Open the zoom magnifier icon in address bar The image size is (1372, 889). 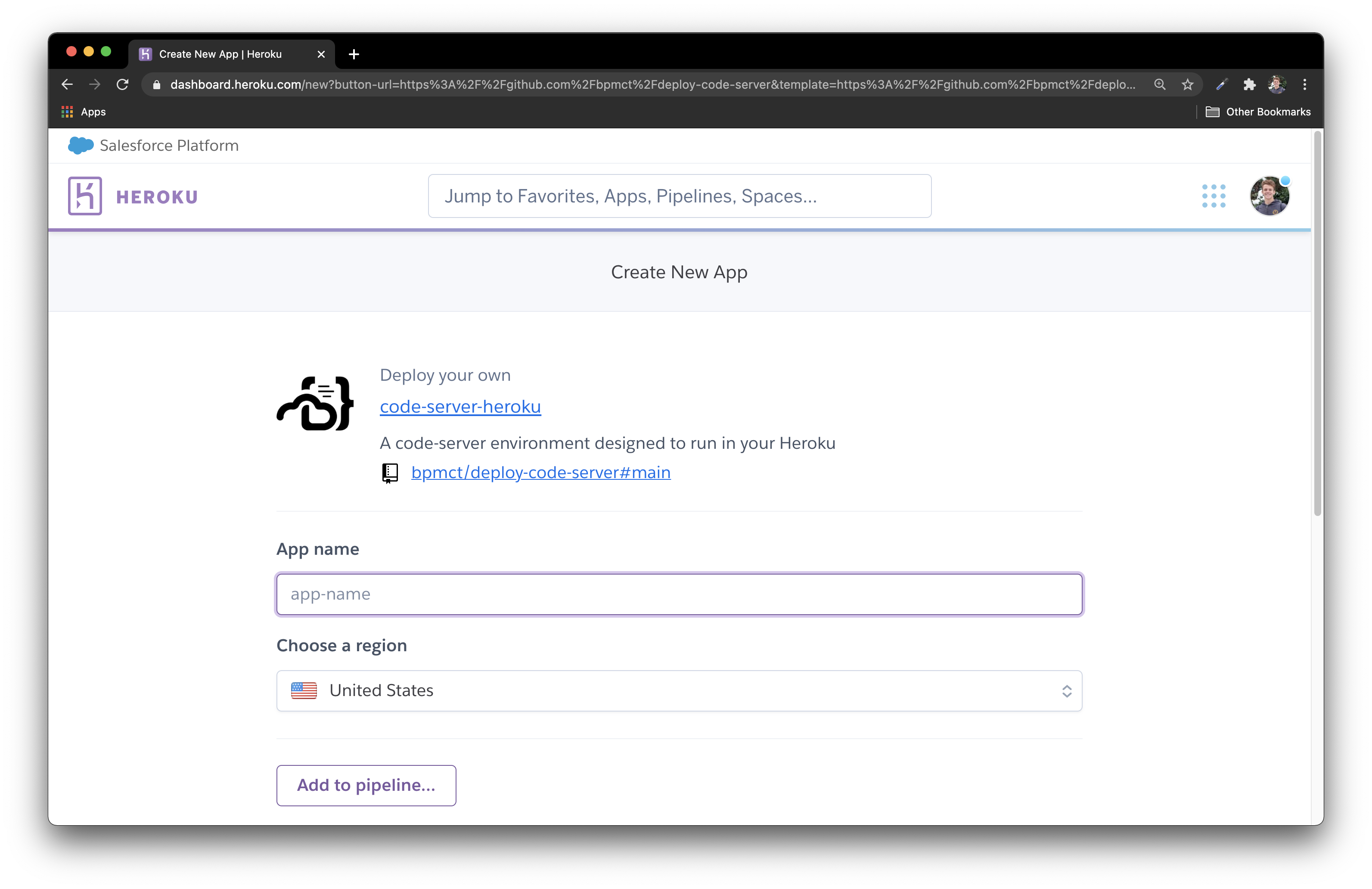tap(1160, 85)
